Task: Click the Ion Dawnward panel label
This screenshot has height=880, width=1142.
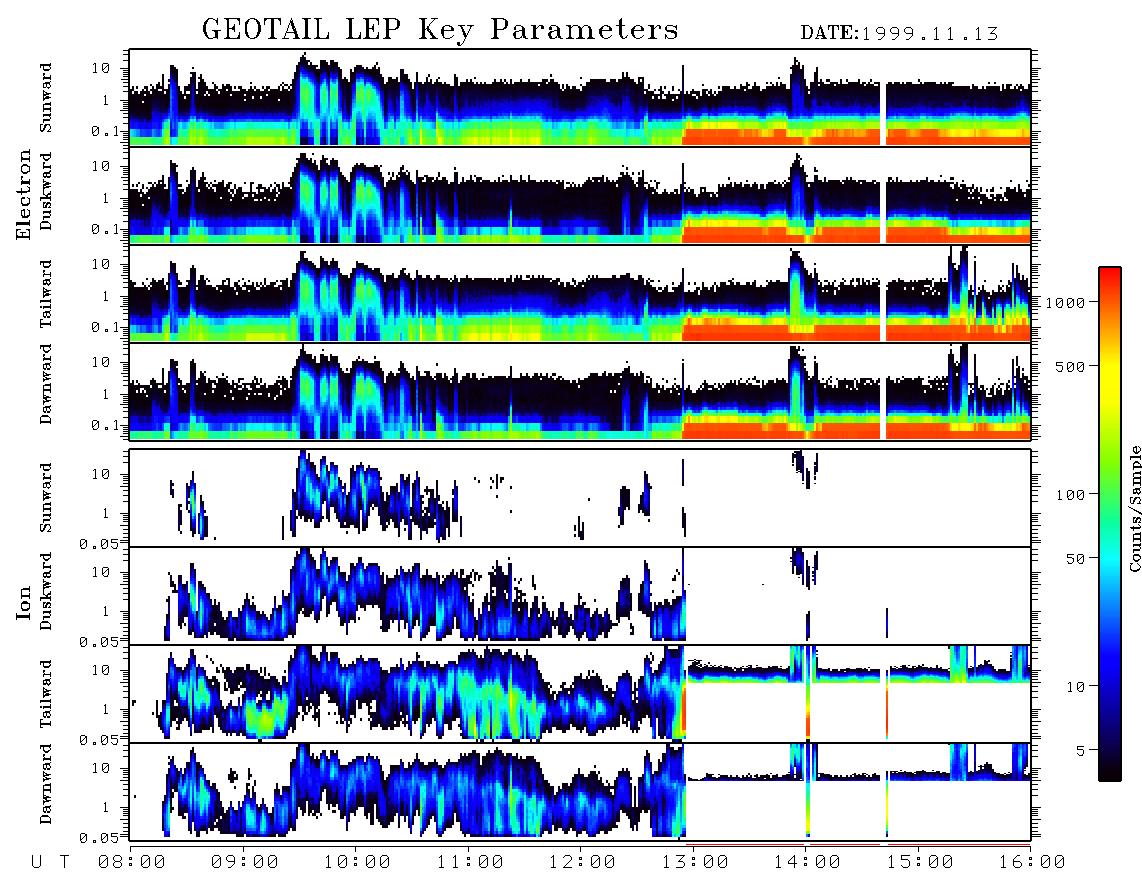Action: [46, 784]
